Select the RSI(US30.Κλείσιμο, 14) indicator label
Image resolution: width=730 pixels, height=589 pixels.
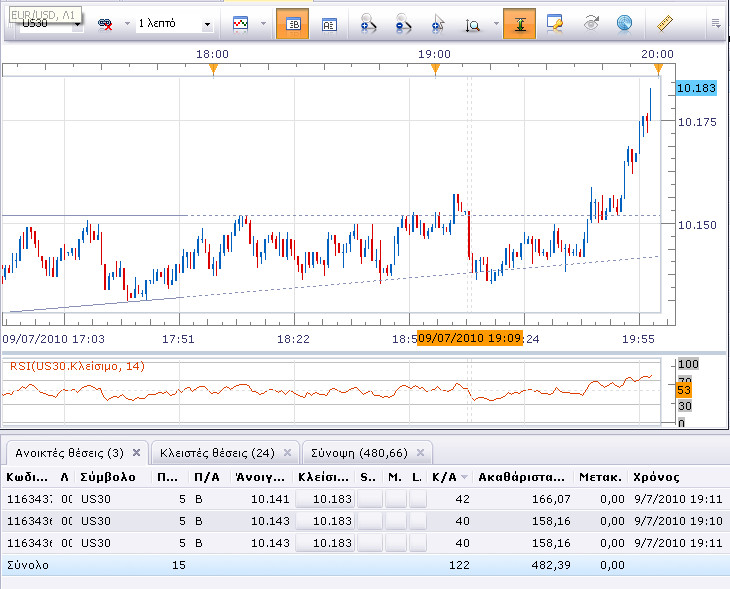coord(77,366)
